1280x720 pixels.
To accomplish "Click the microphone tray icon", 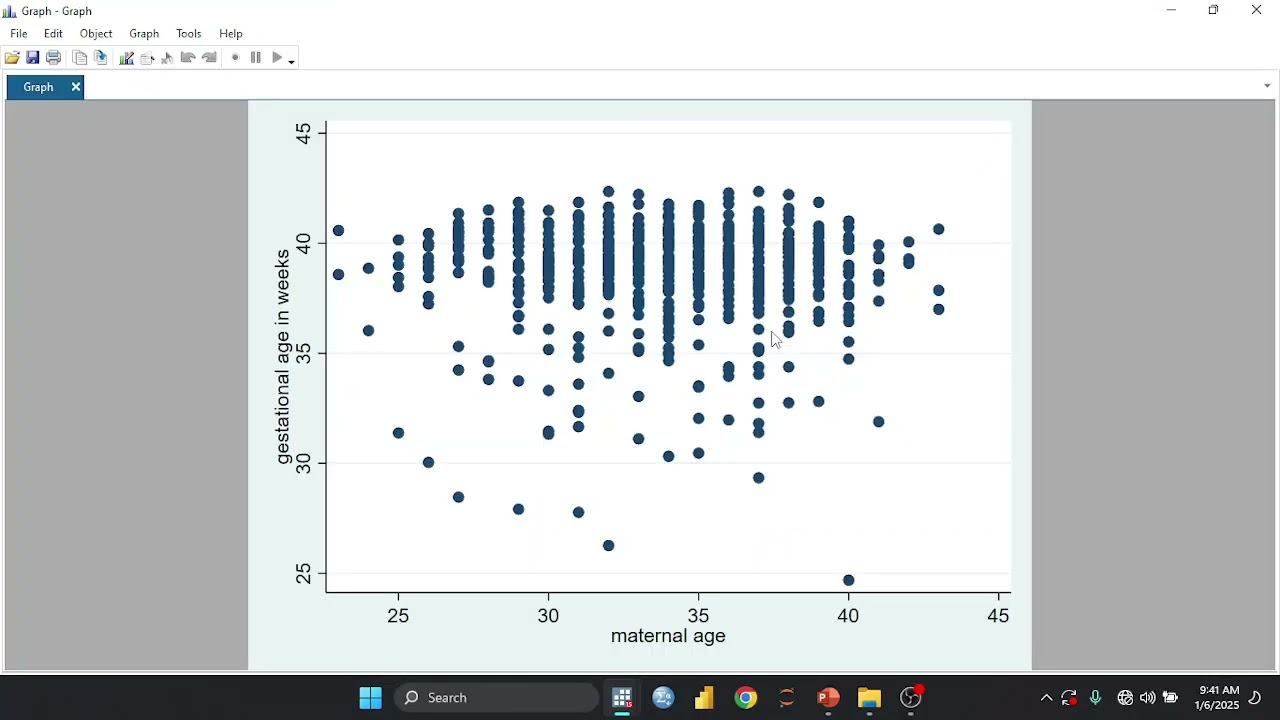I will (1096, 698).
